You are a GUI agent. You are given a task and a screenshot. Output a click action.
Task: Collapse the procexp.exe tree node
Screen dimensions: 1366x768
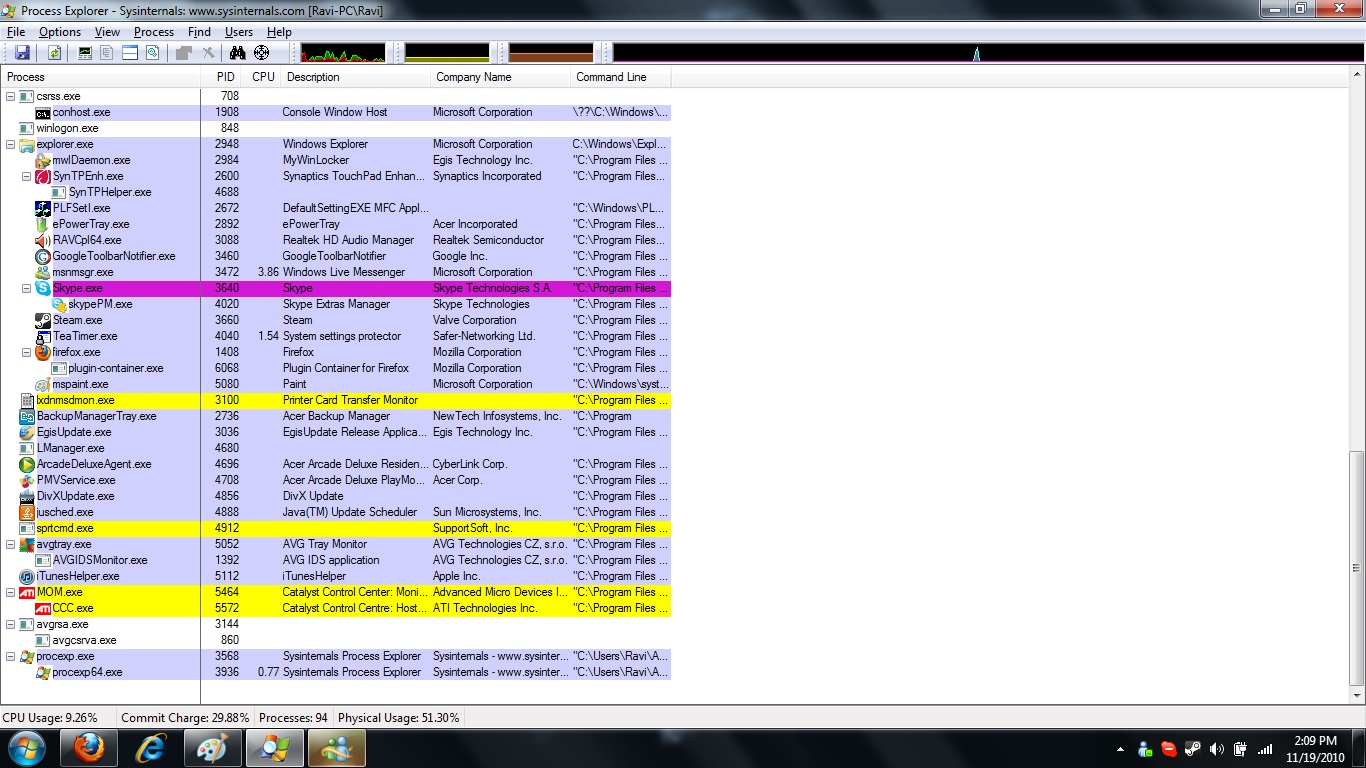(11, 656)
